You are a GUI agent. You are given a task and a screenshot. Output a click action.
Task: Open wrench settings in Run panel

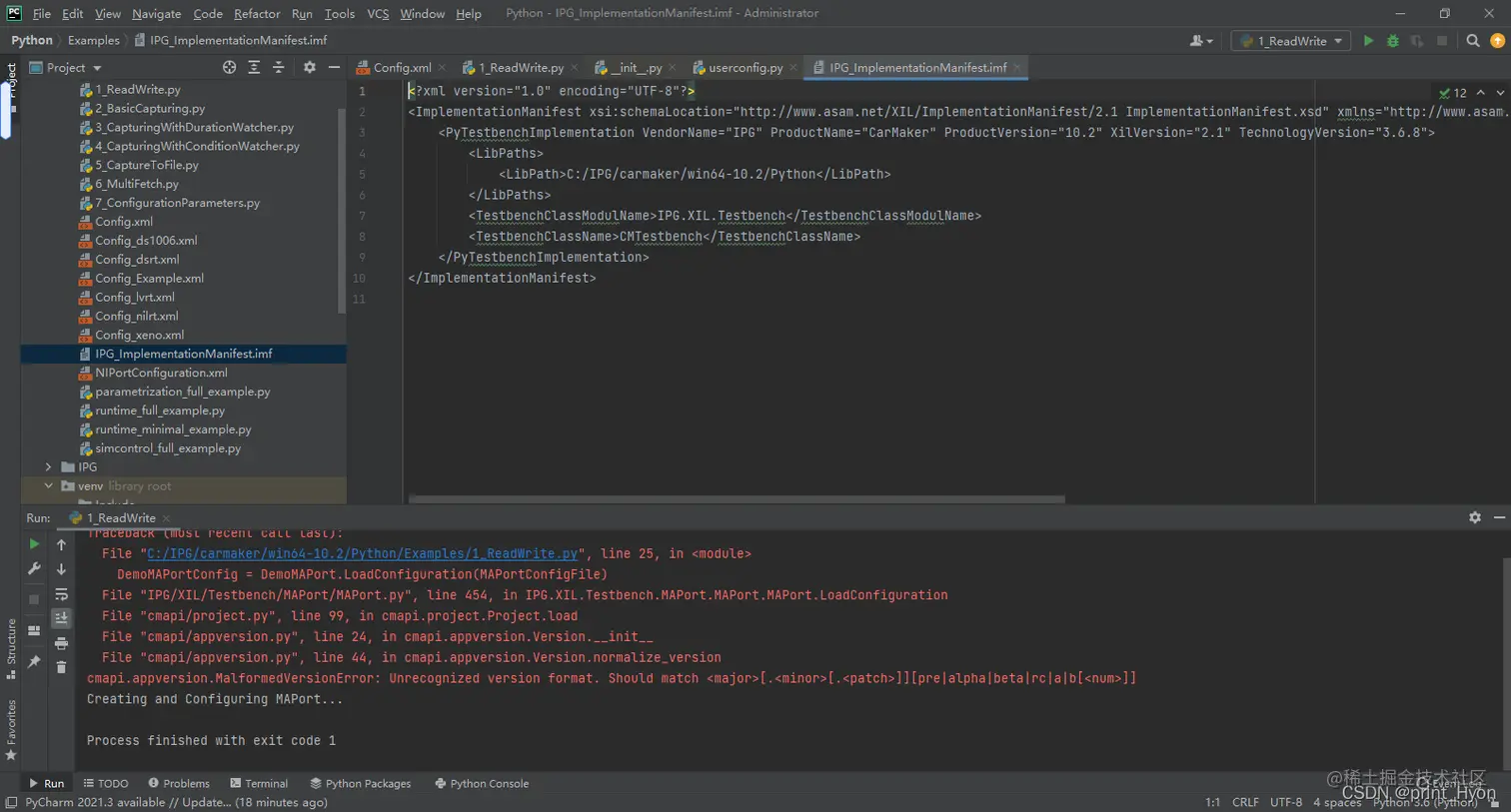34,568
